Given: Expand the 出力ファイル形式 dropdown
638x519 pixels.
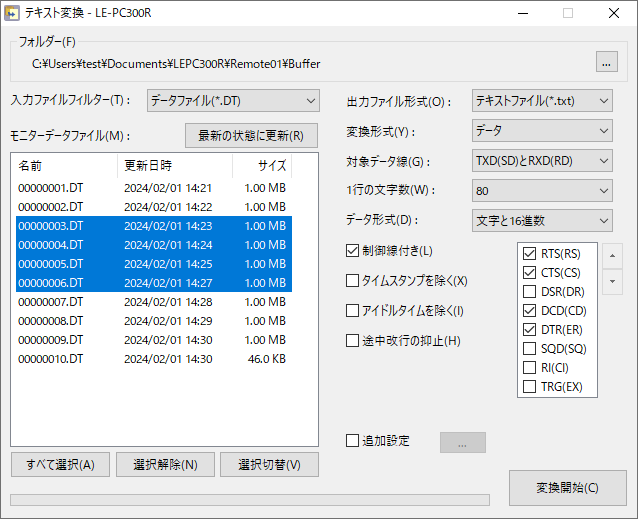Looking at the screenshot, I should [541, 101].
